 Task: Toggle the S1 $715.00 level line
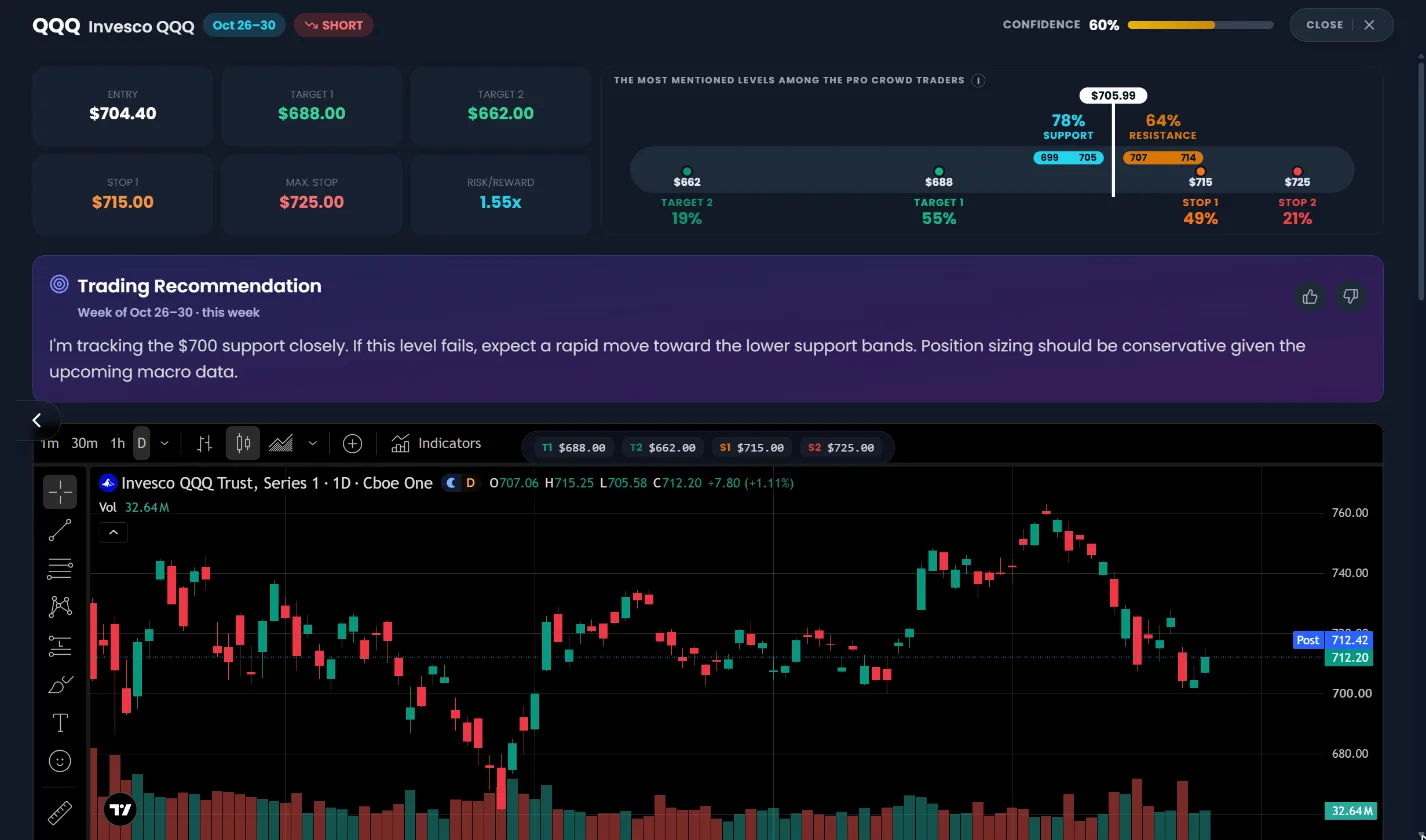click(750, 448)
